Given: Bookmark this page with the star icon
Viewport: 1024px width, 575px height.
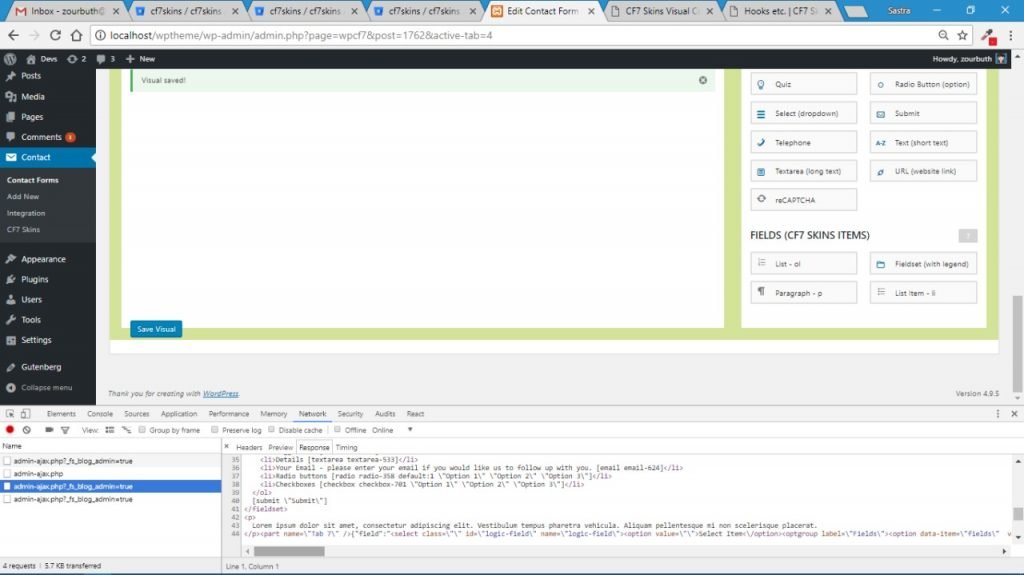Looking at the screenshot, I should pyautogui.click(x=961, y=34).
